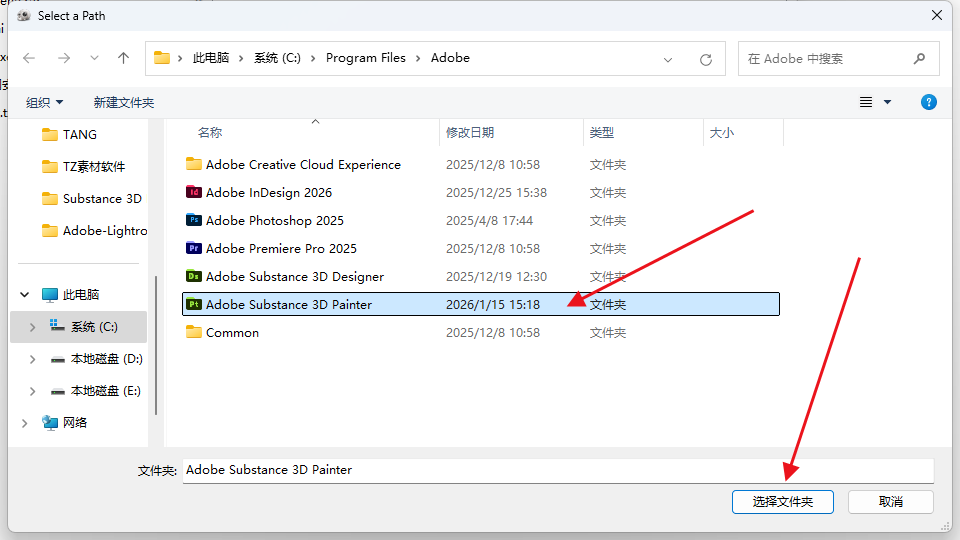Go up one folder level
Screen dimensions: 960x540
[124, 58]
